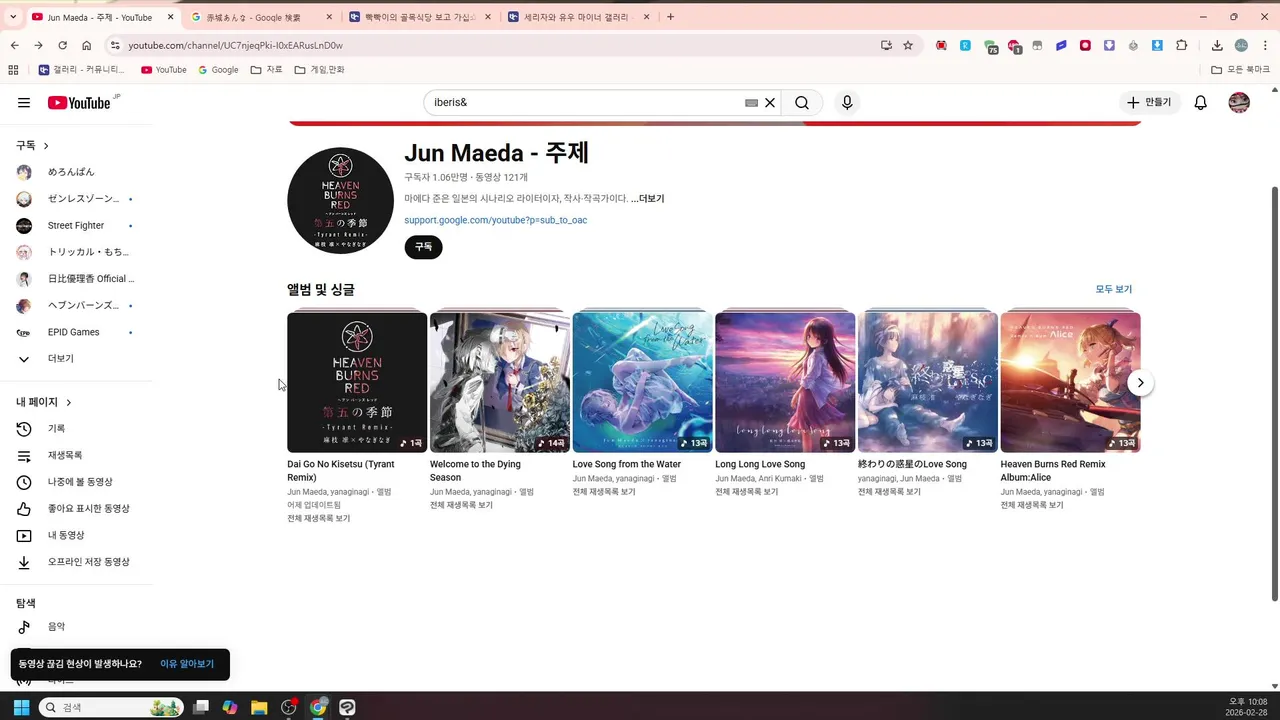Open Street Fighter subscription channel
This screenshot has height=720, width=1280.
tap(76, 226)
